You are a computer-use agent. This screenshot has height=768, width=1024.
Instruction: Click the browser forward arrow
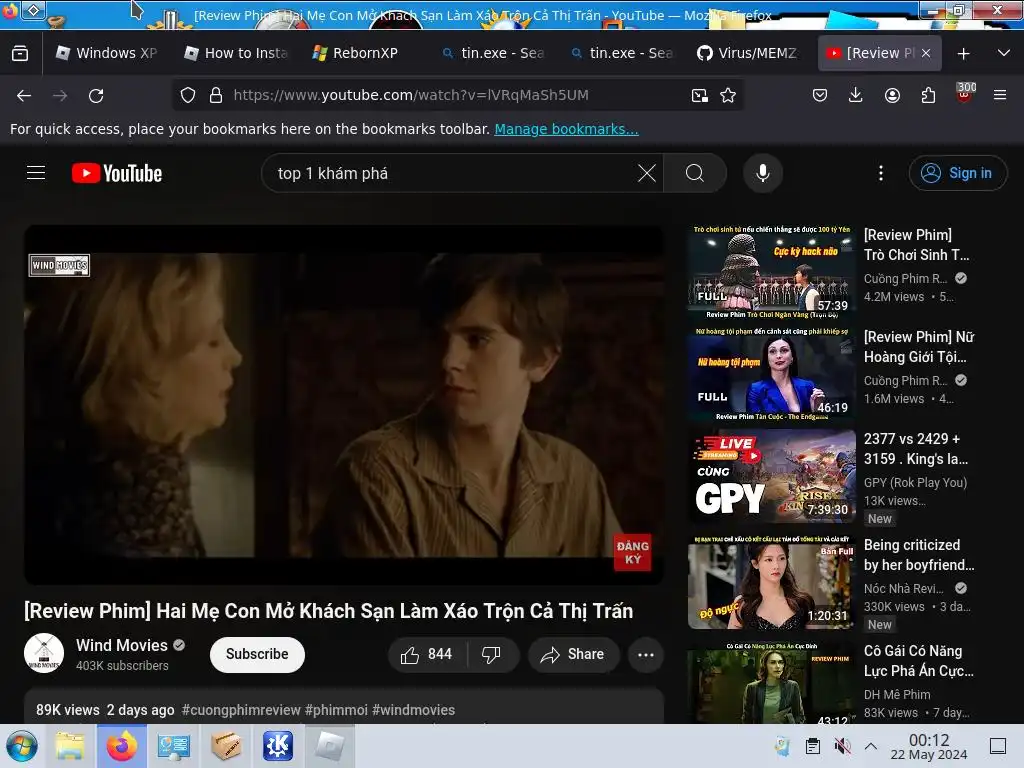point(60,95)
